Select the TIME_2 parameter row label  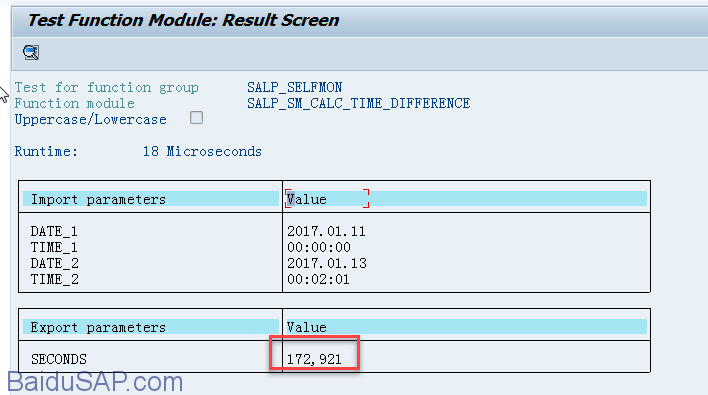coord(55,279)
